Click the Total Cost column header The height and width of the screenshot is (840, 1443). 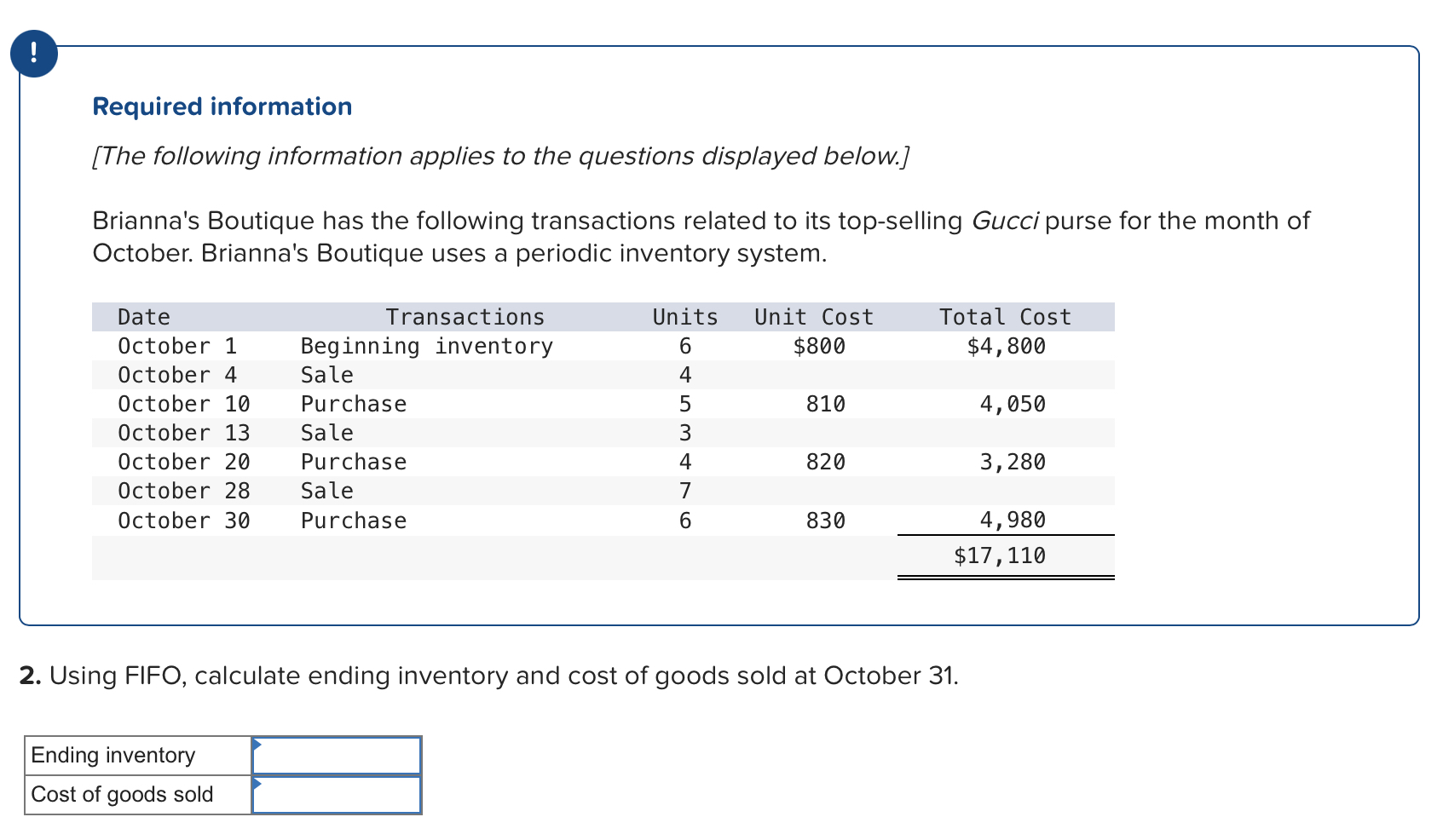1004,317
